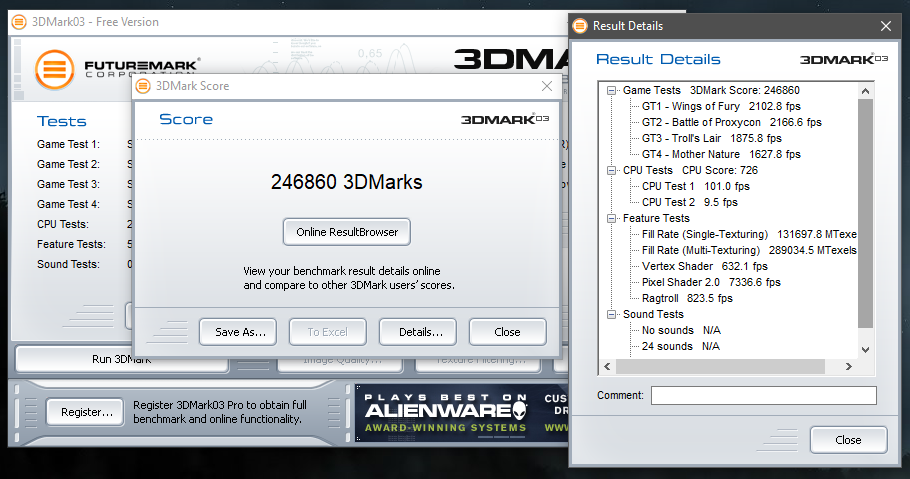Click Close button in Result Details window

[848, 440]
